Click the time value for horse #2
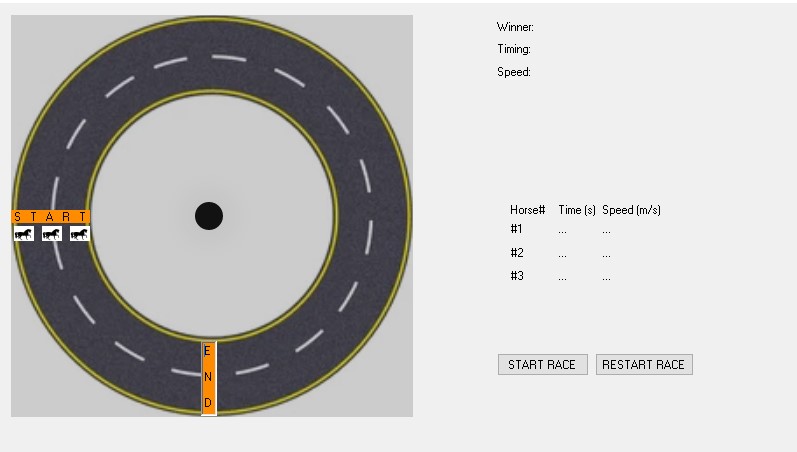Viewport: 797px width, 452px height. (x=562, y=254)
